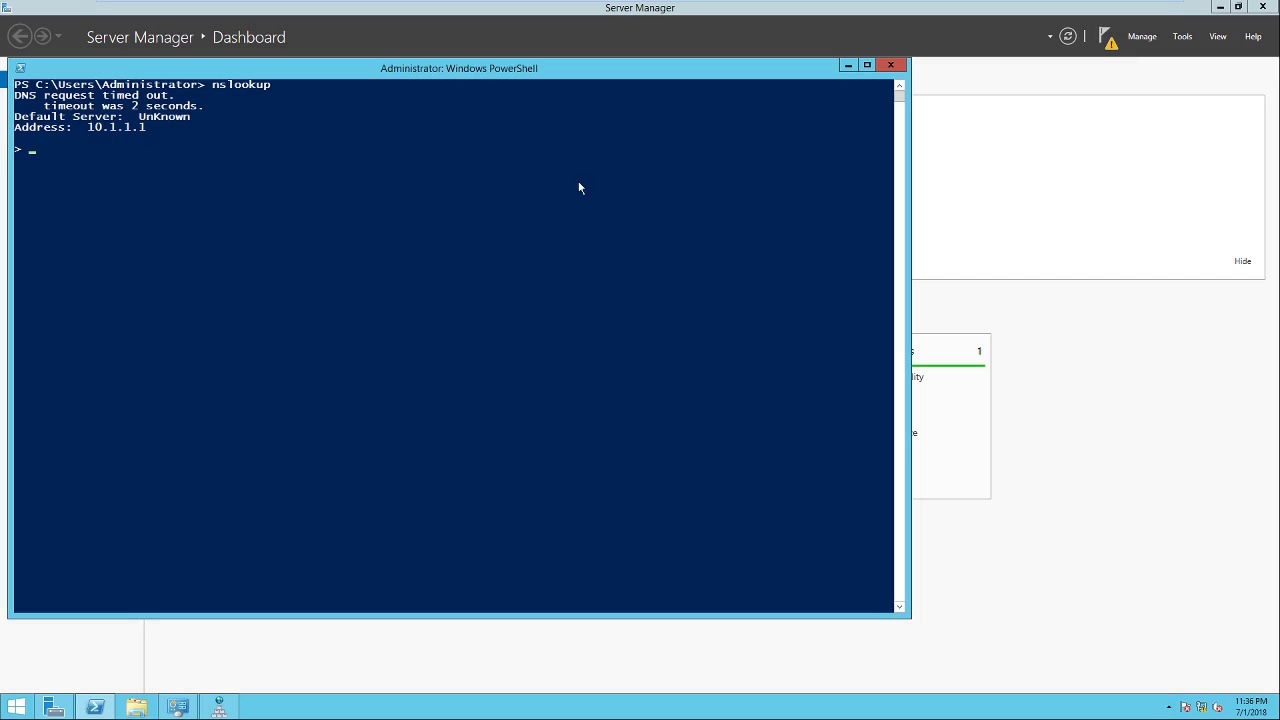The height and width of the screenshot is (720, 1280).
Task: Click the PowerShell window title bar
Action: pyautogui.click(x=459, y=68)
